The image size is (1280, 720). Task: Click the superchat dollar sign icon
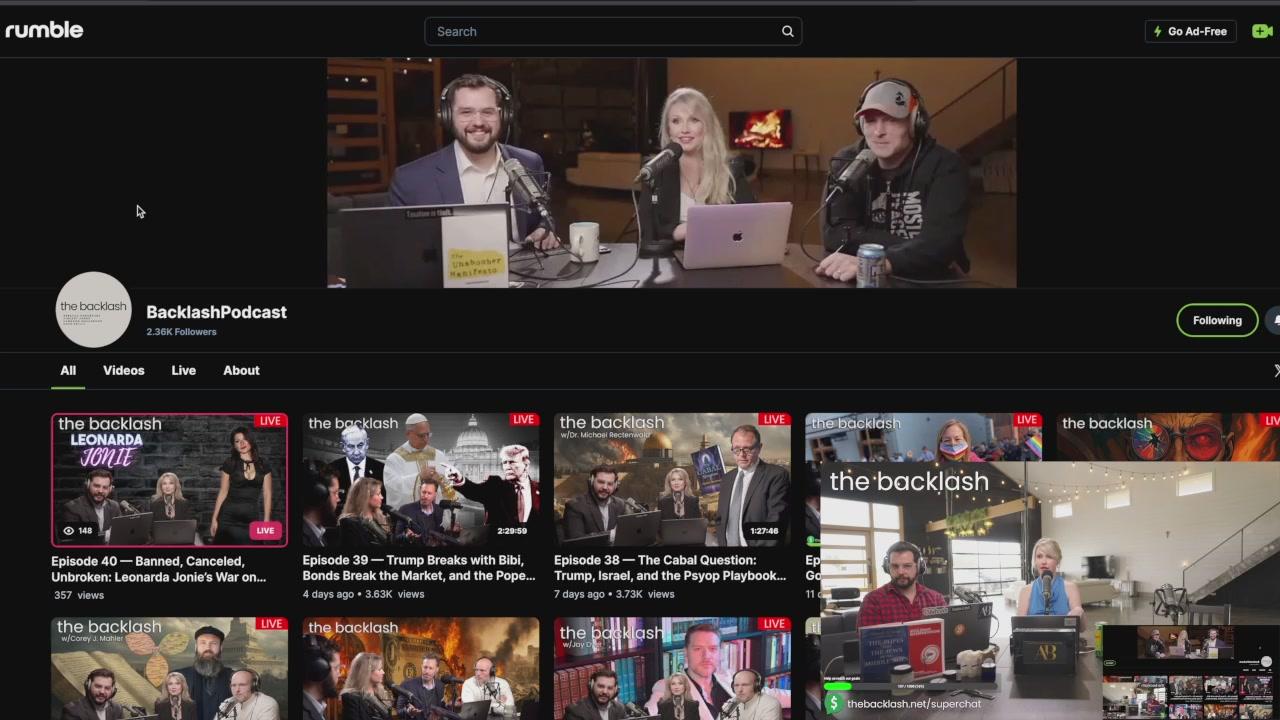[833, 704]
